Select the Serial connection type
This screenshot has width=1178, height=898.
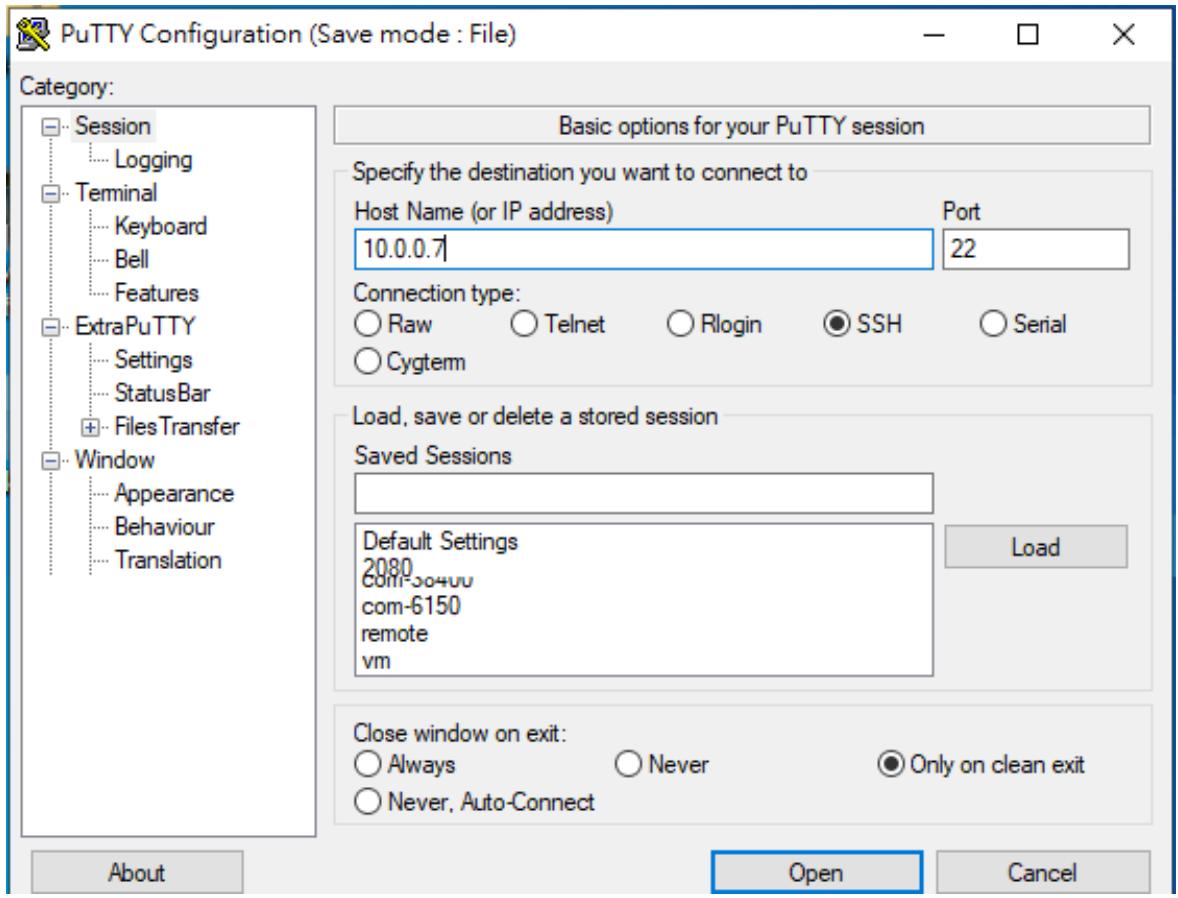1022,324
